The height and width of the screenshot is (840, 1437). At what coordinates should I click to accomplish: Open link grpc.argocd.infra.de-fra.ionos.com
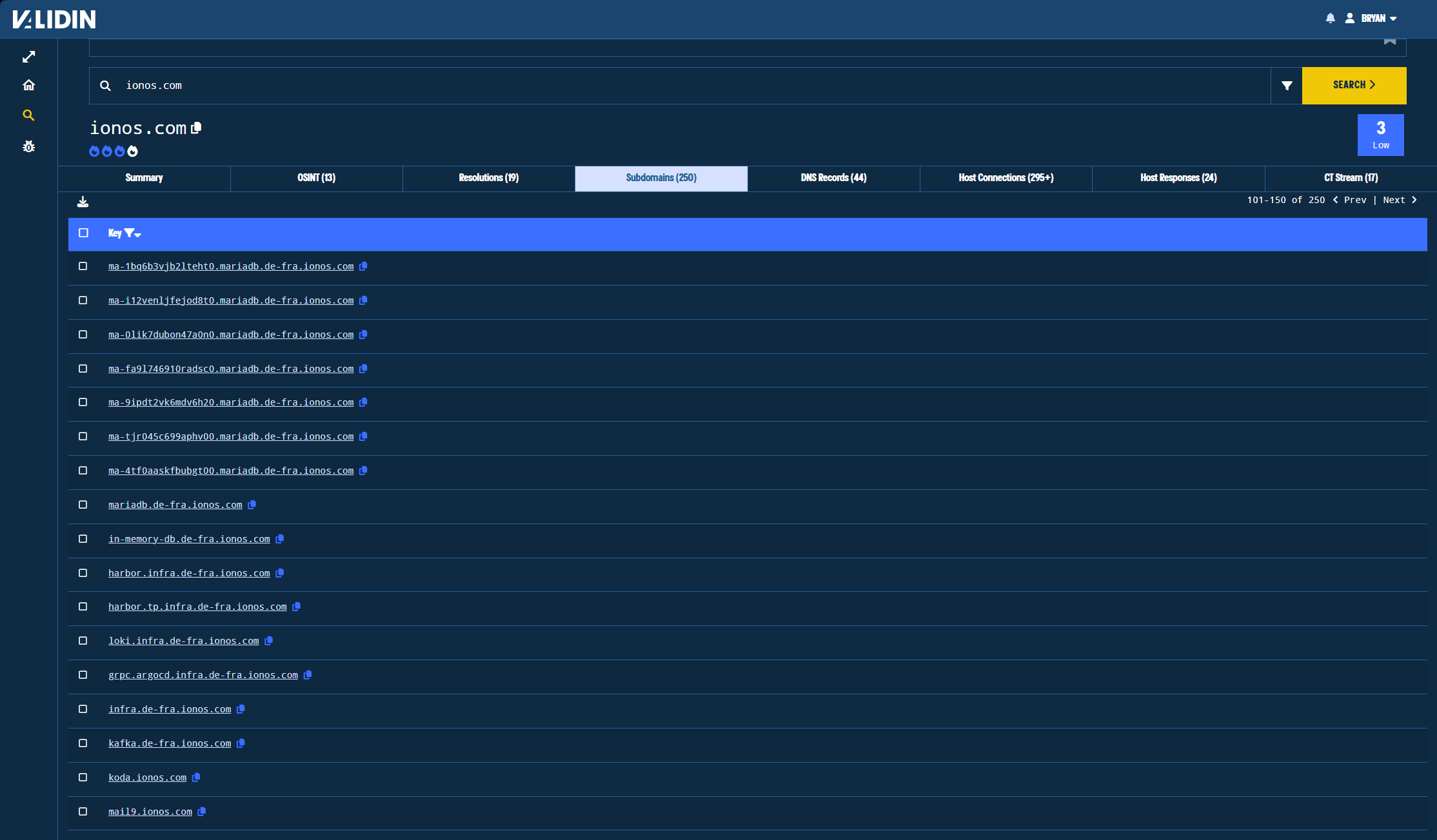[x=203, y=675]
